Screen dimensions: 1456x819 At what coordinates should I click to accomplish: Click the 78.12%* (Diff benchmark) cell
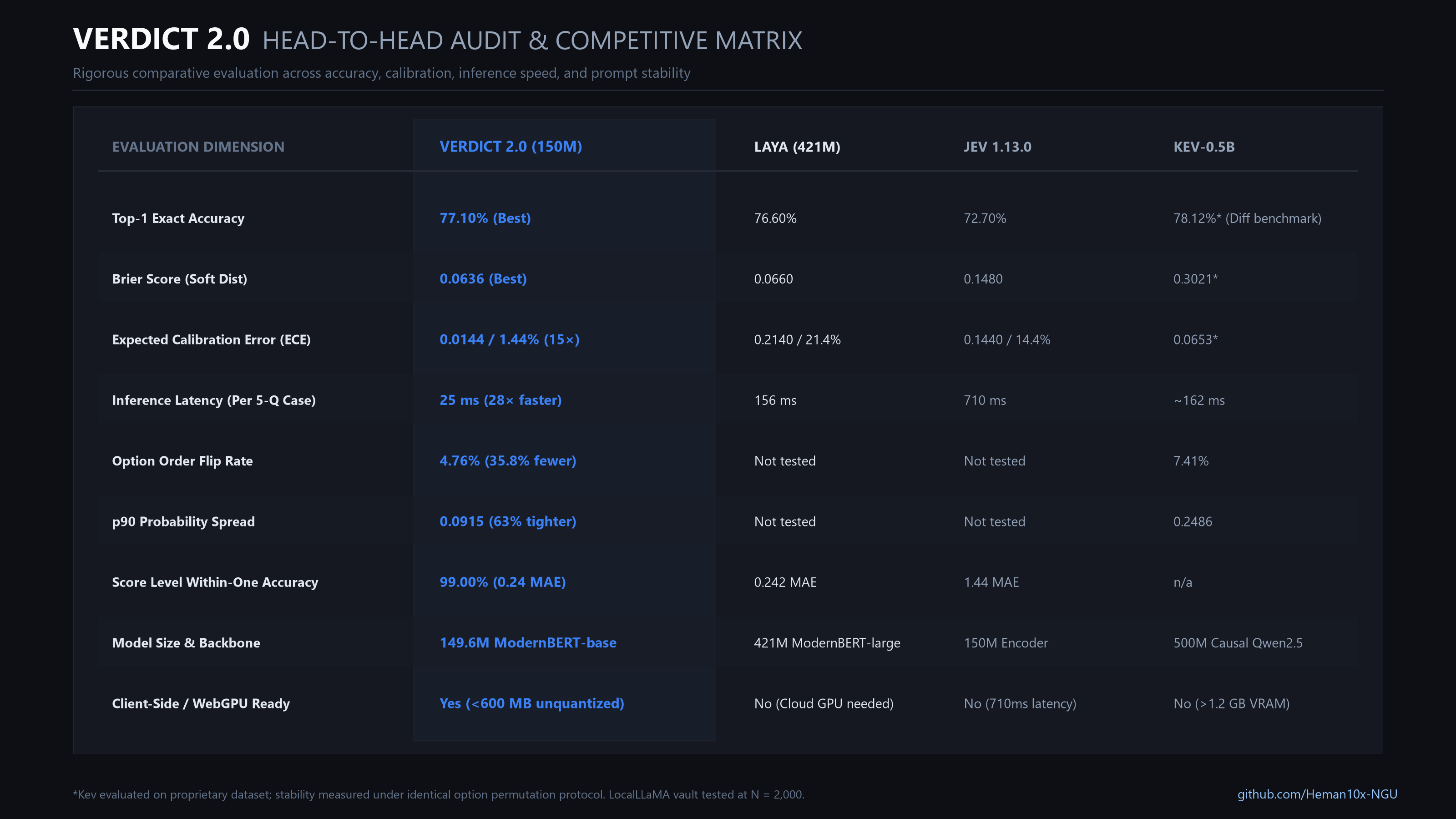1247,218
